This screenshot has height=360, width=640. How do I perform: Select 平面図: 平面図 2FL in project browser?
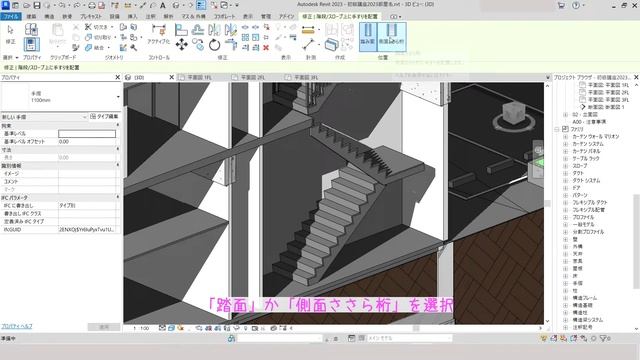pyautogui.click(x=608, y=93)
